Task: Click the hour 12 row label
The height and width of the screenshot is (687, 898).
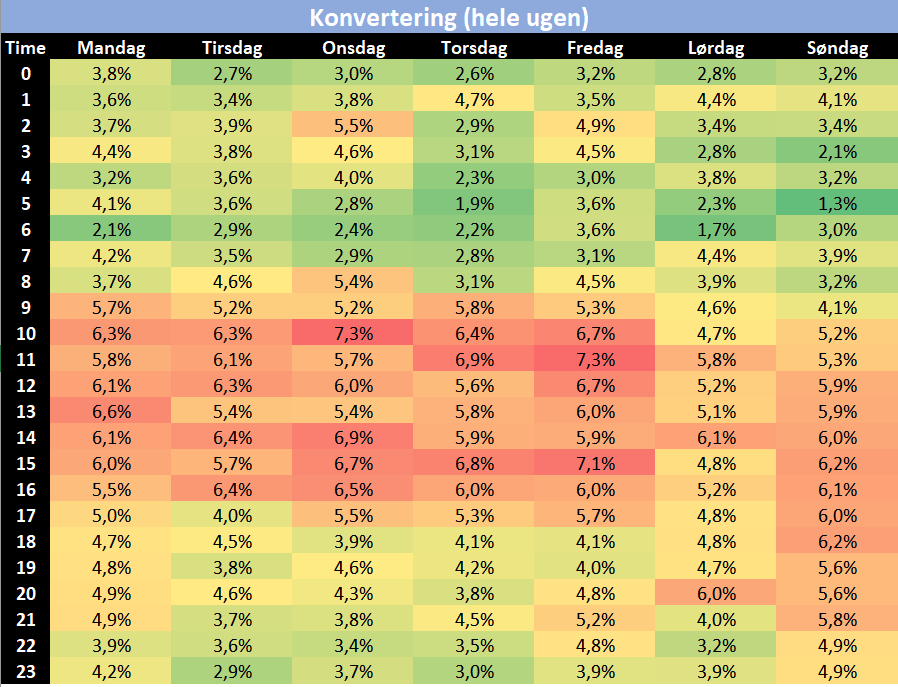Action: coord(25,385)
